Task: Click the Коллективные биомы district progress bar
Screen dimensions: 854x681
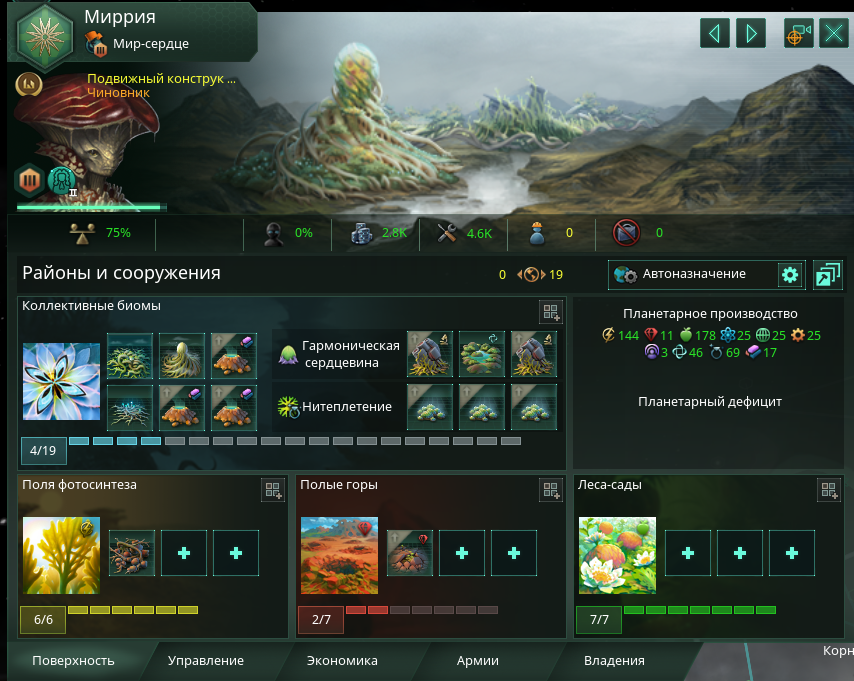Action: 295,441
